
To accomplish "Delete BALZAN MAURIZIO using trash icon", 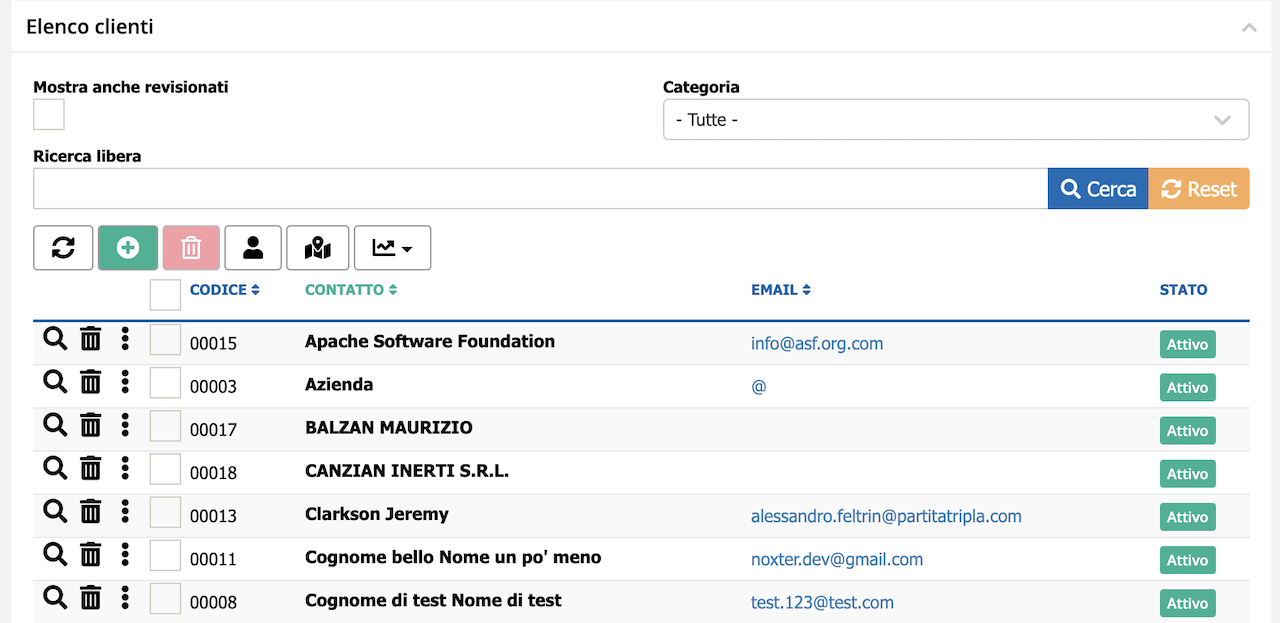I will [91, 425].
